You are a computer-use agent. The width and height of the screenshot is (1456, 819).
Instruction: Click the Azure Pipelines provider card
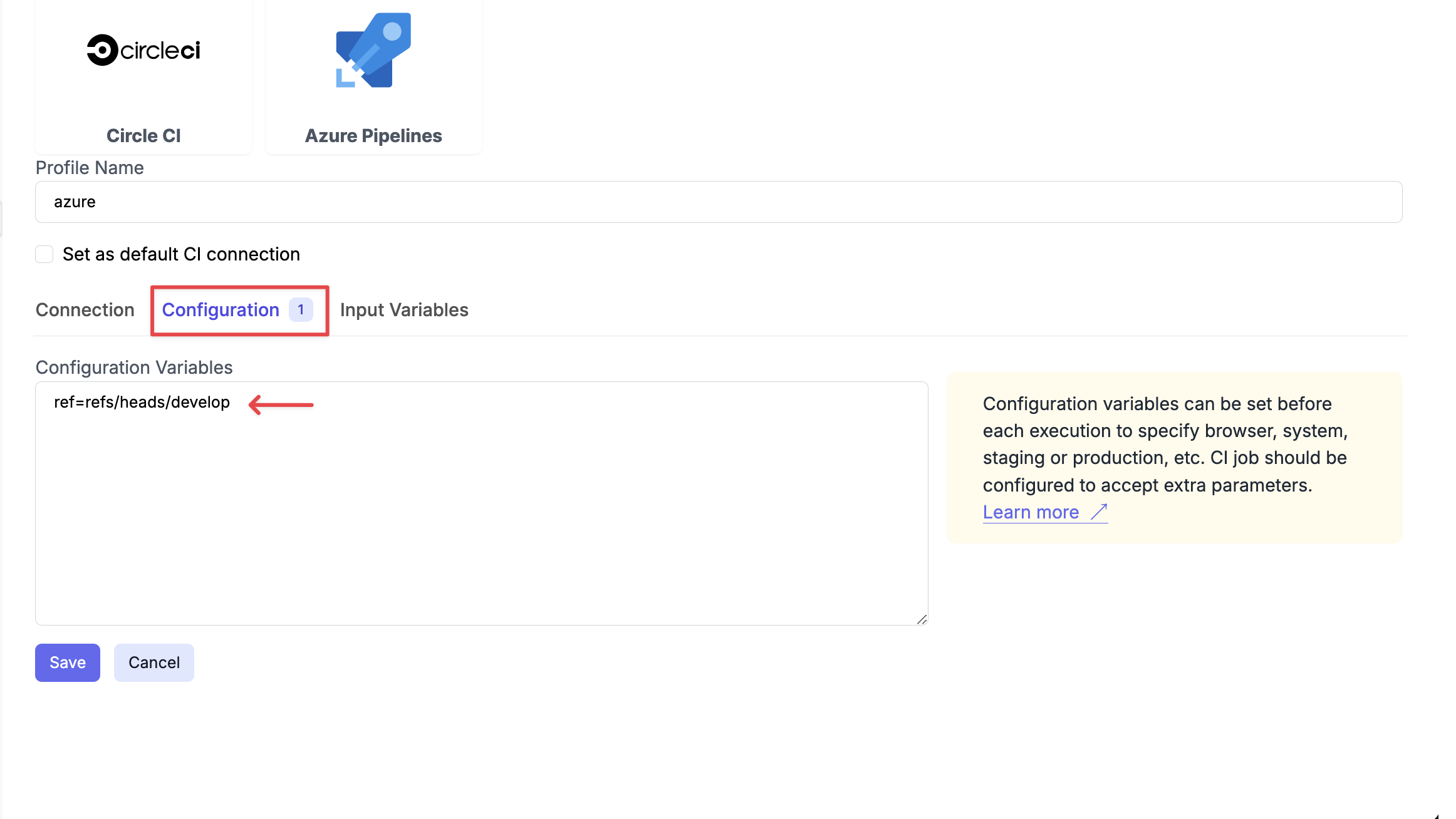pos(373,75)
